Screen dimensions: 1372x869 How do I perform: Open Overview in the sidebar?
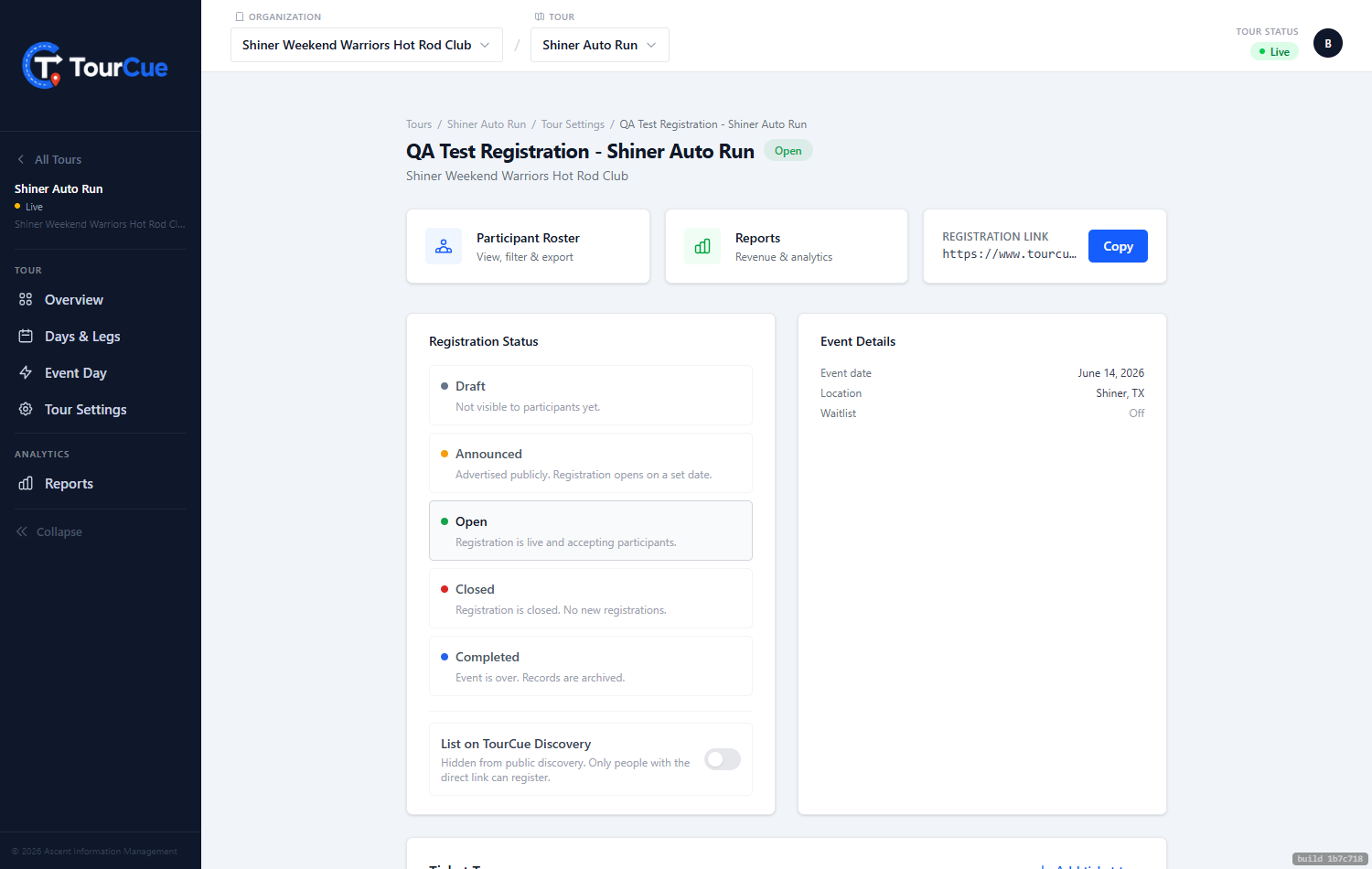point(101,299)
